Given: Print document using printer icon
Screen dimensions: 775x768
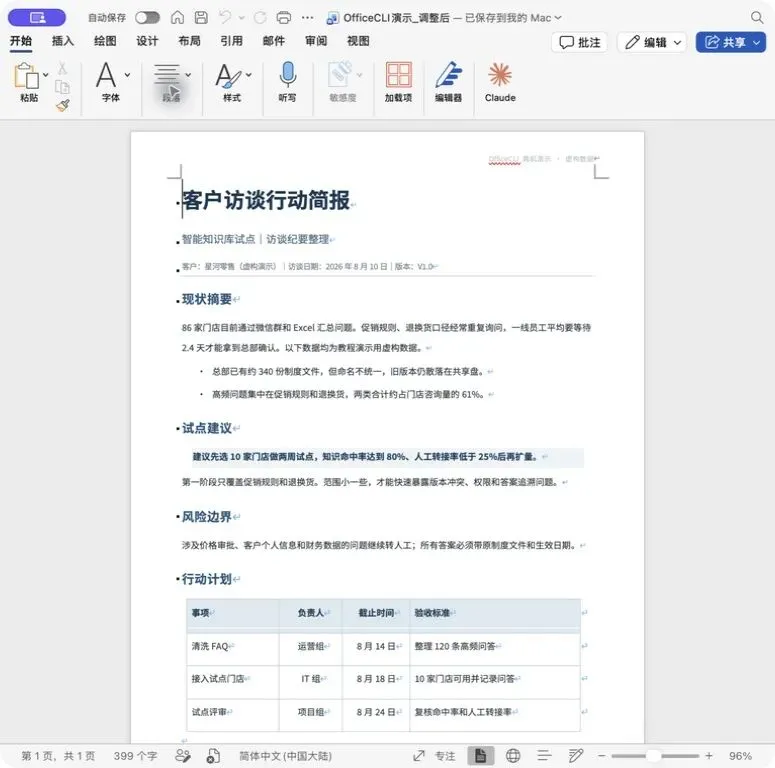Looking at the screenshot, I should point(284,18).
